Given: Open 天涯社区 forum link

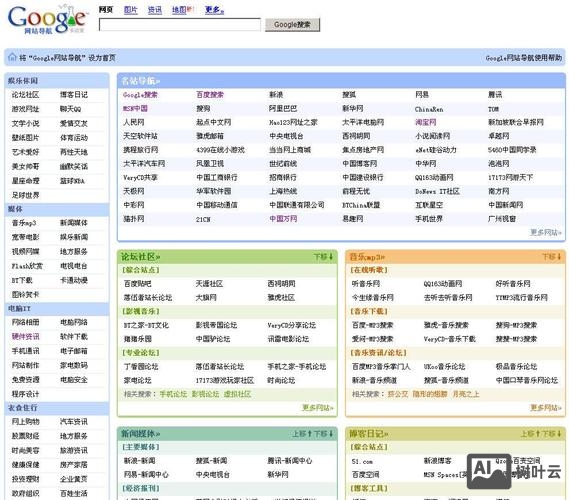Looking at the screenshot, I should tap(209, 284).
